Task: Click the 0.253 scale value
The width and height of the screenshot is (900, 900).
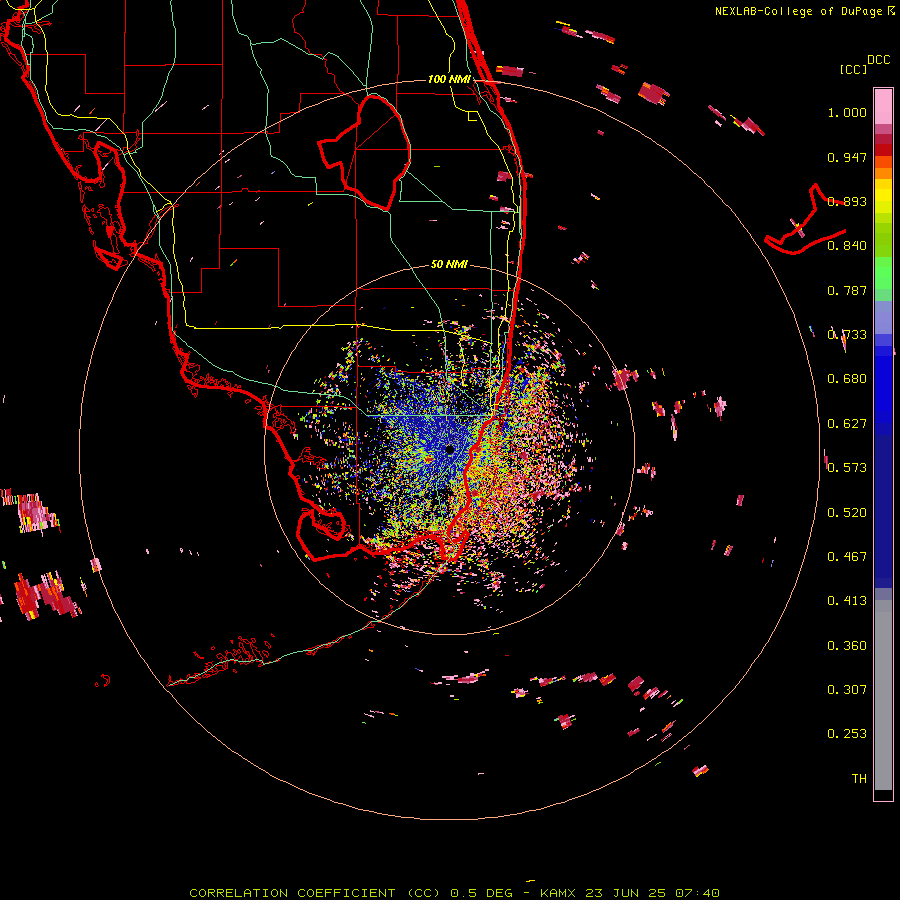Action: tap(847, 734)
